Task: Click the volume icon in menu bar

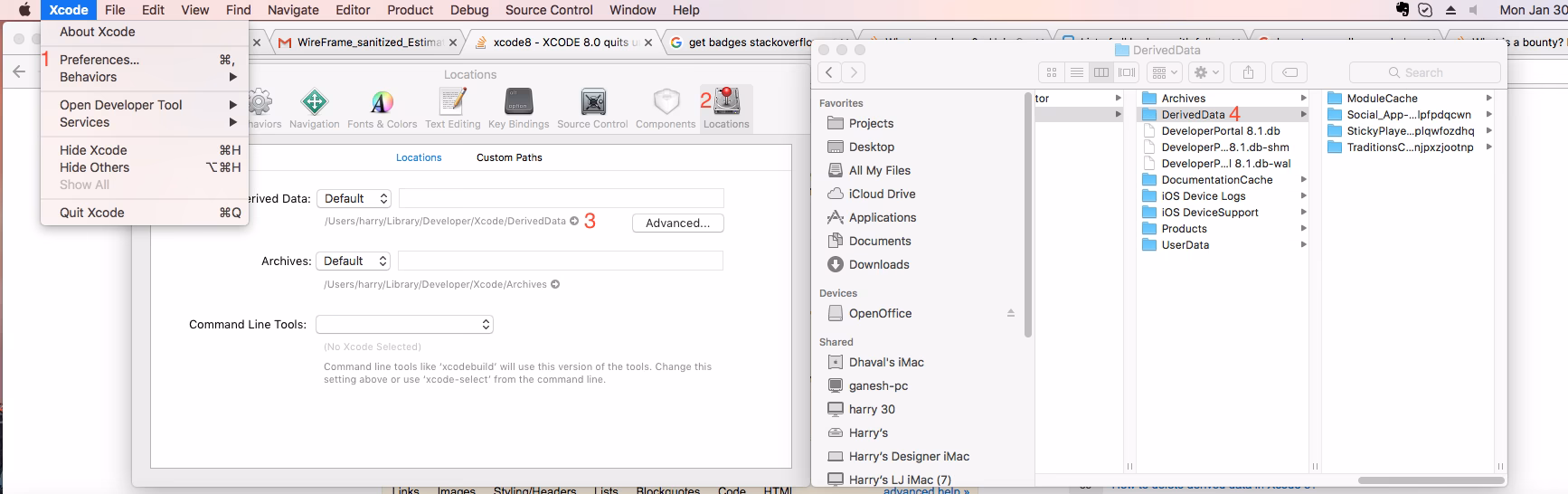Action: tap(1474, 10)
